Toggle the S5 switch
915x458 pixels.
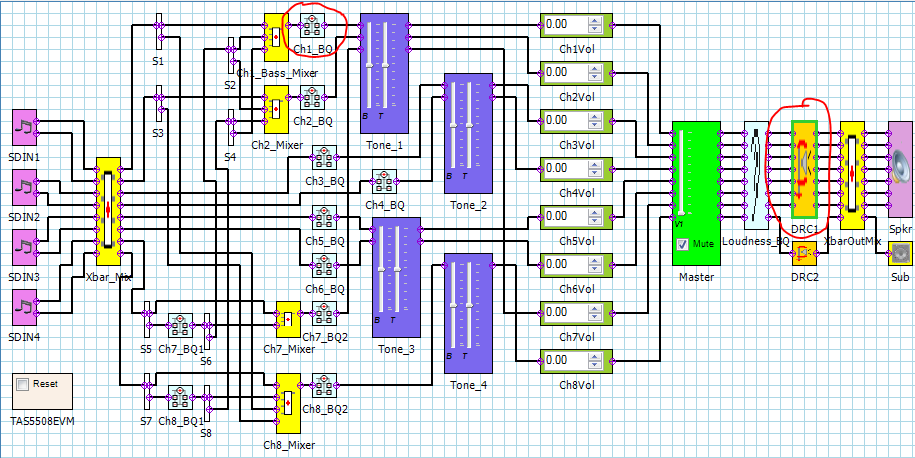(x=147, y=320)
